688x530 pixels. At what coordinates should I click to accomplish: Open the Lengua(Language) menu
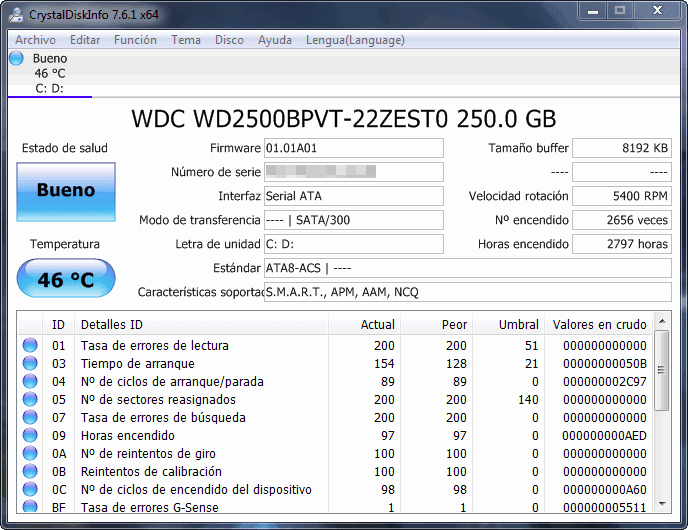(355, 40)
